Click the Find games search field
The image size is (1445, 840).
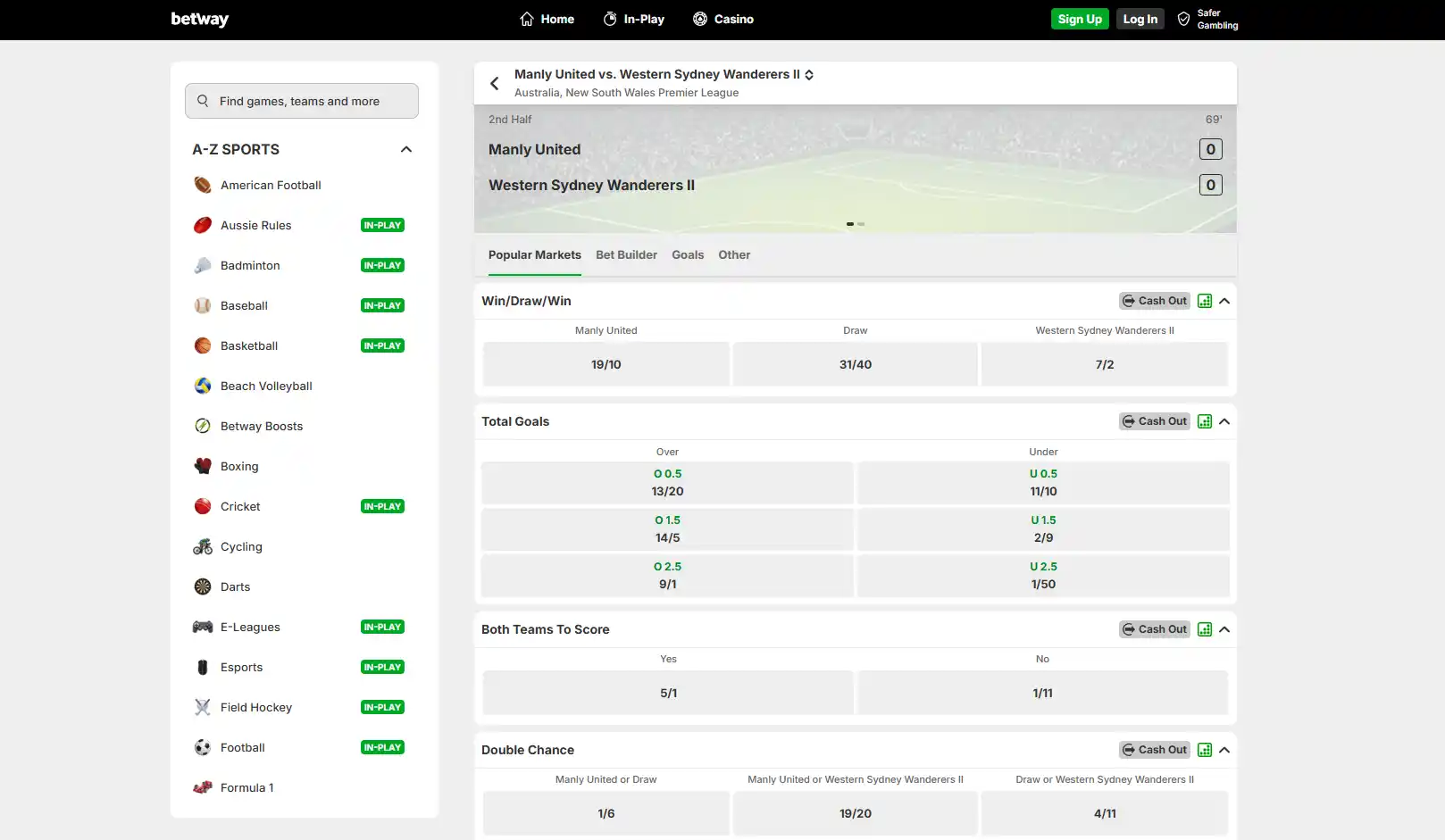[302, 101]
